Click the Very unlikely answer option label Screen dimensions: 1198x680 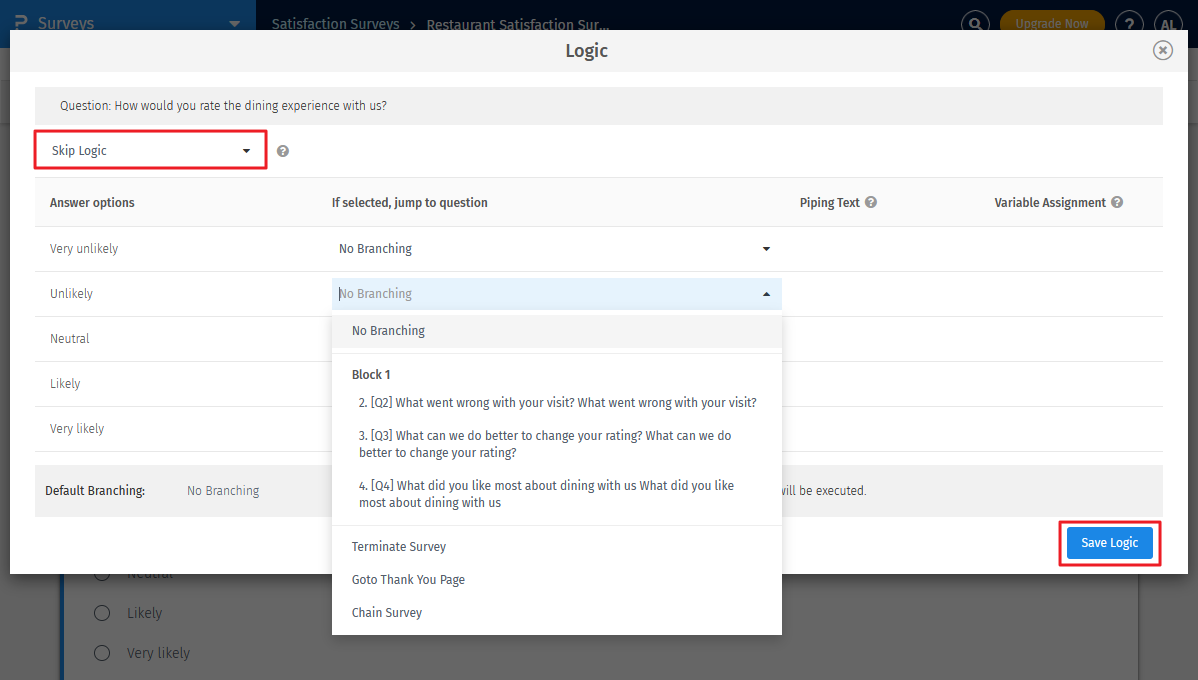[84, 249]
